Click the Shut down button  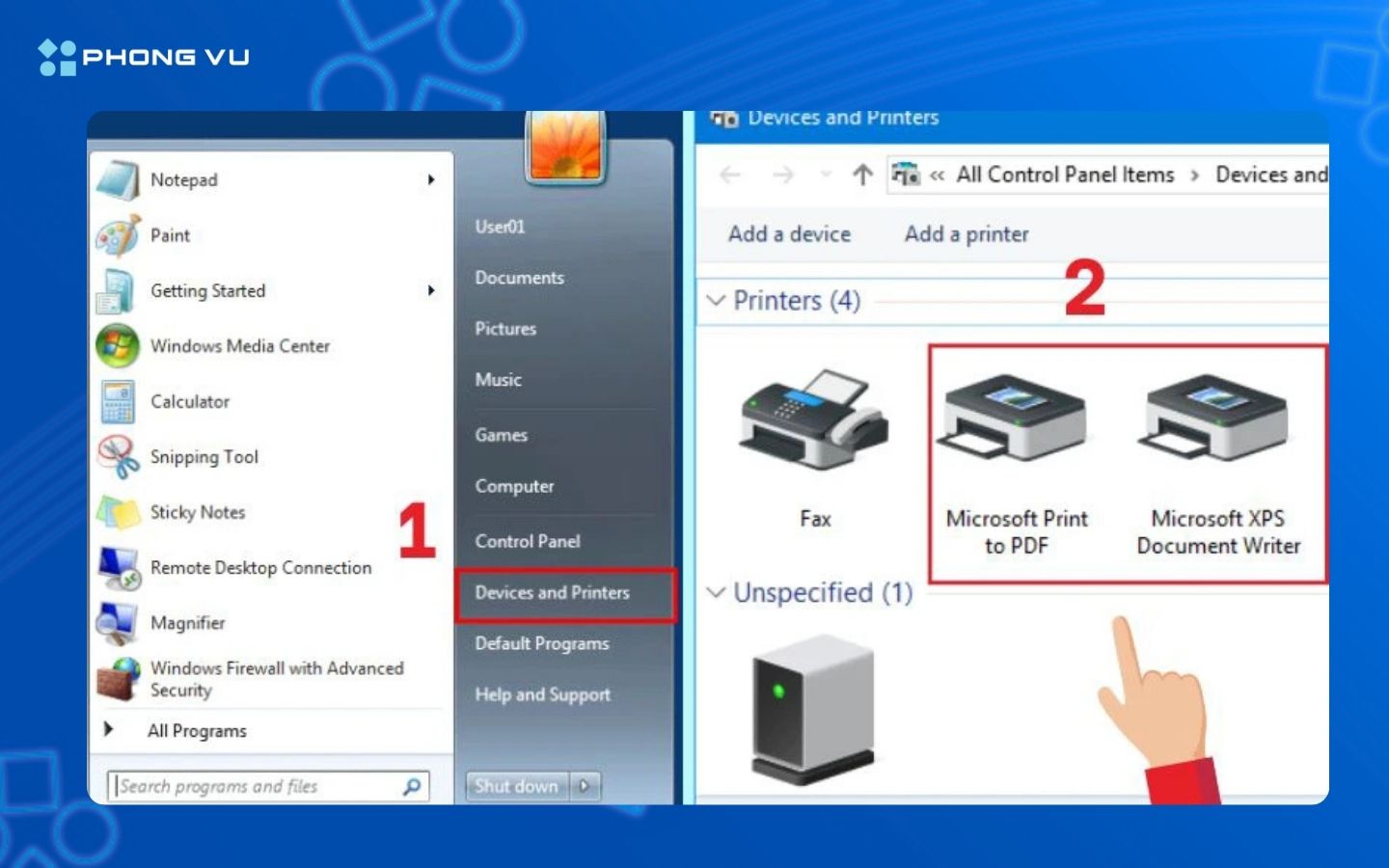tap(516, 786)
